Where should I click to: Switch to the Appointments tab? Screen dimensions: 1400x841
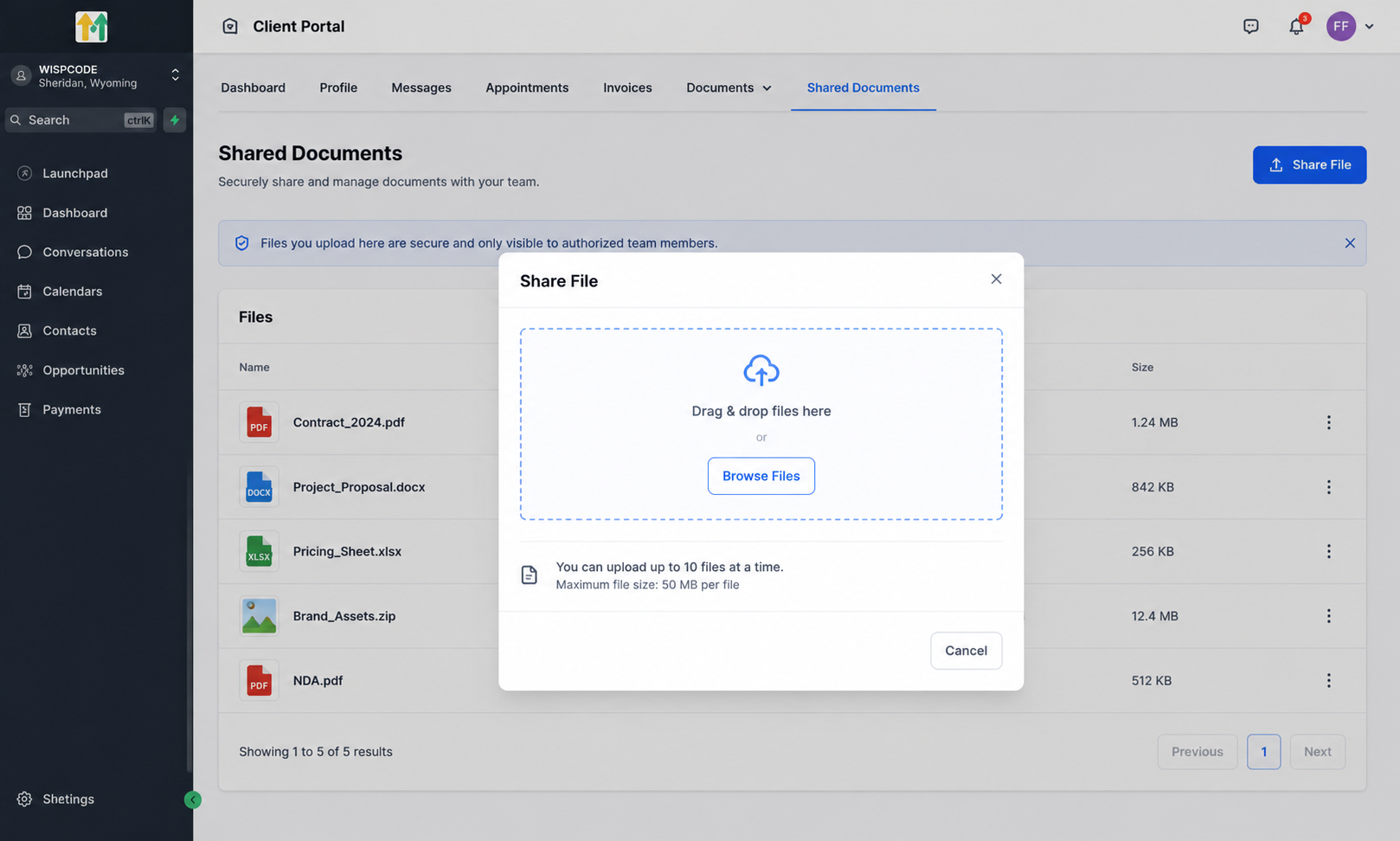[527, 87]
